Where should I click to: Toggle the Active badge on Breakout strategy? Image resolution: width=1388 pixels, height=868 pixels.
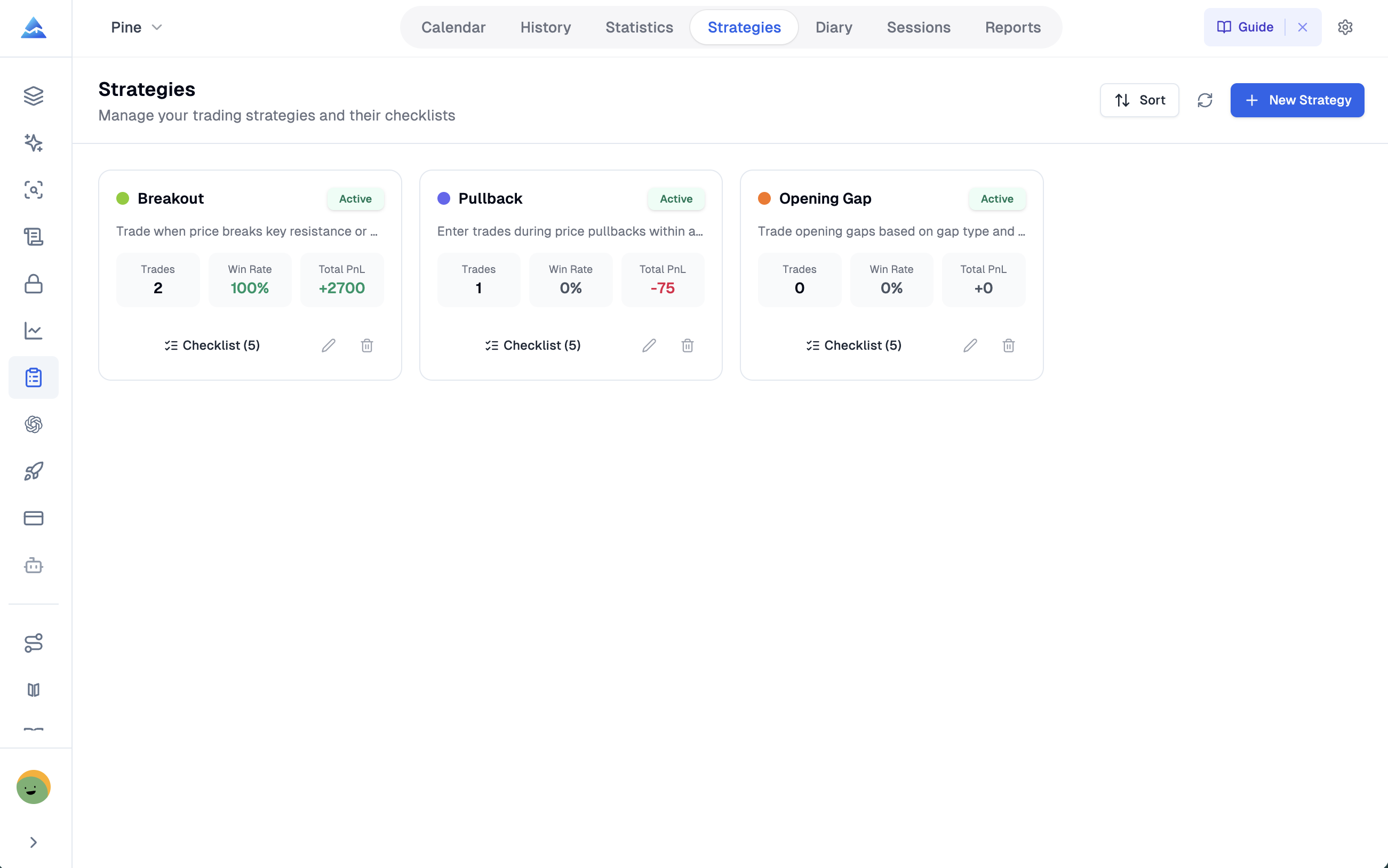pyautogui.click(x=355, y=199)
